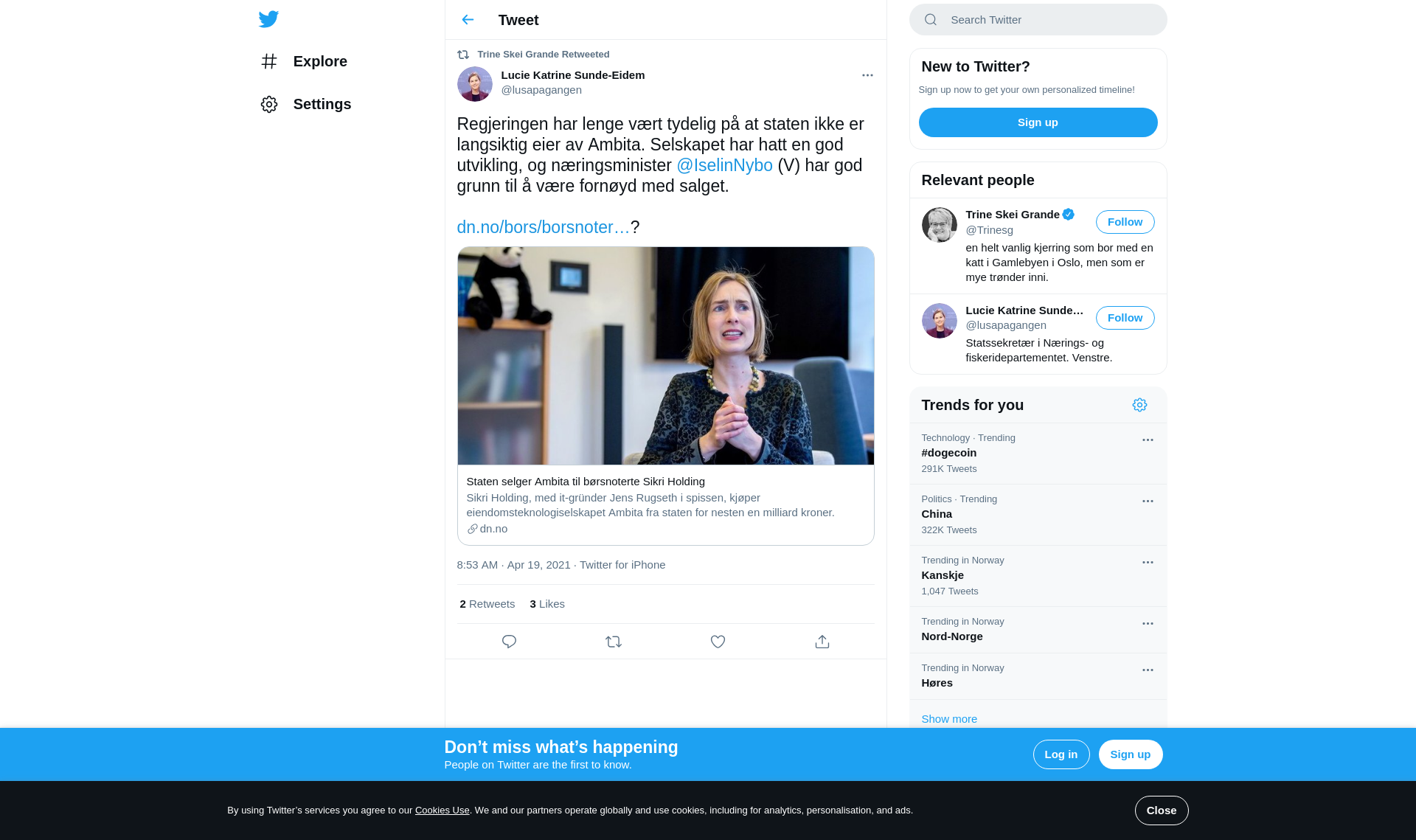The width and height of the screenshot is (1416, 840).
Task: Go back using the arrow icon
Action: tap(468, 20)
